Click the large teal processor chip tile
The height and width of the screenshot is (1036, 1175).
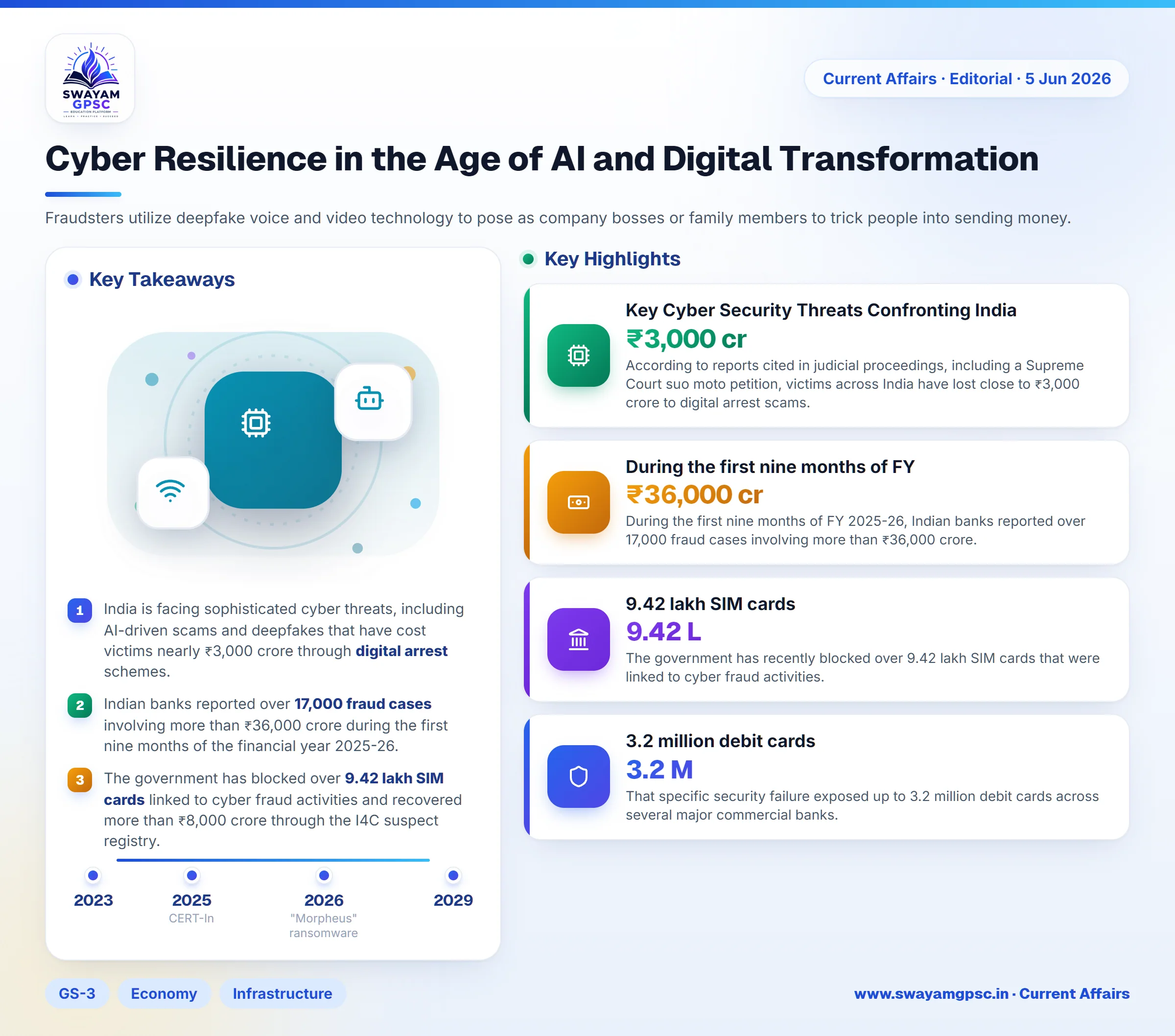(273, 440)
